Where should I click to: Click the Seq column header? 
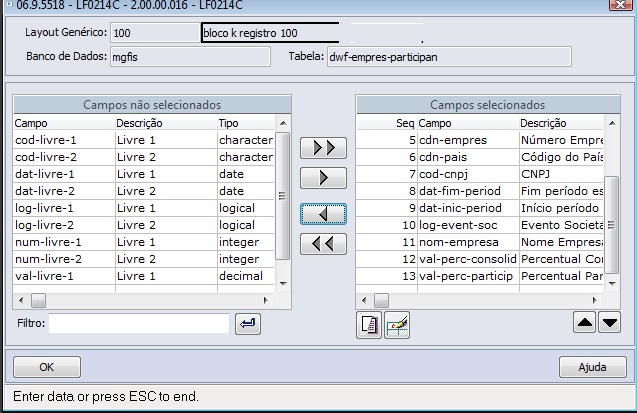tap(387, 123)
